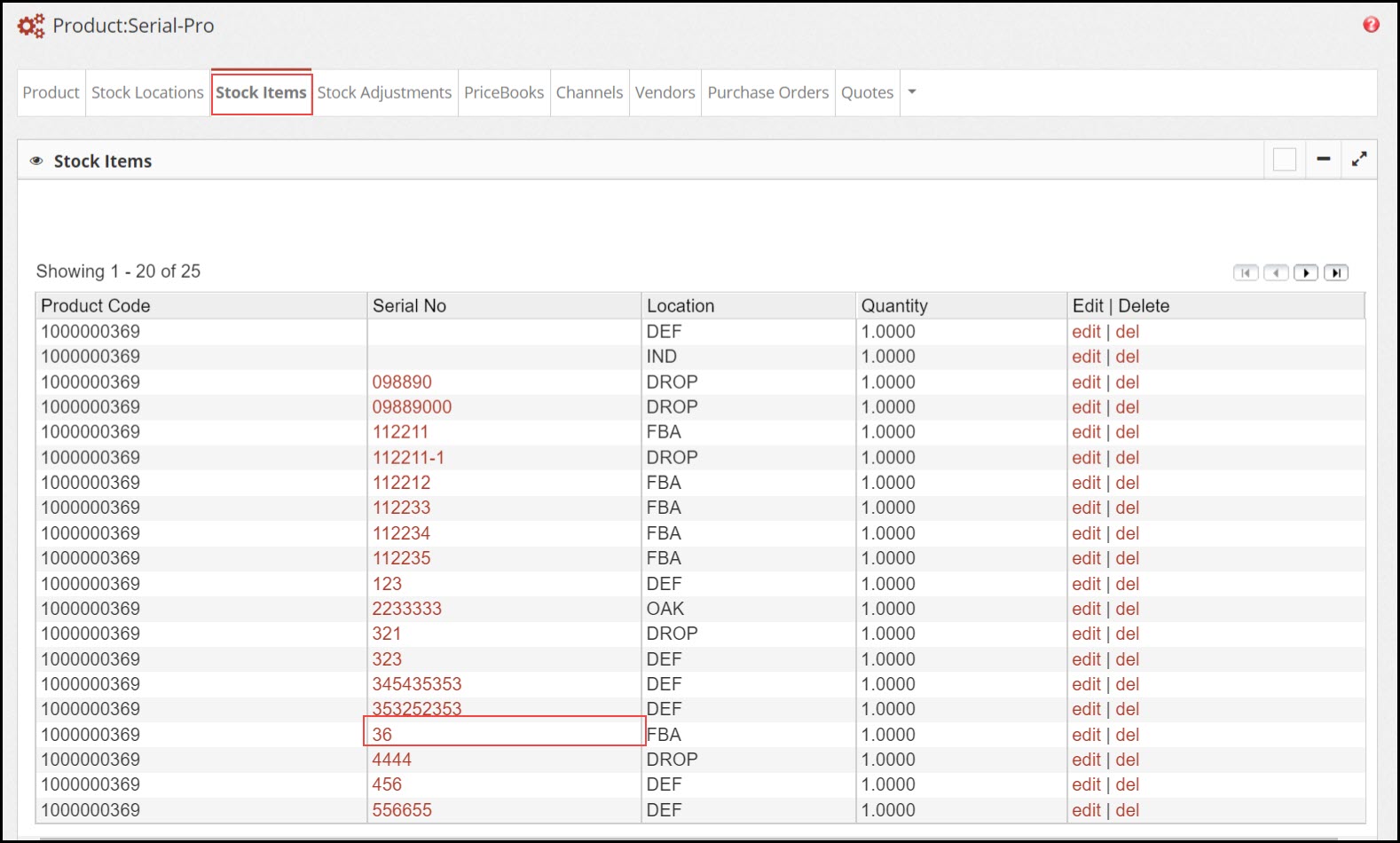Viewport: 1400px width, 843px height.
Task: Open serial number 112212 link
Action: pyautogui.click(x=401, y=483)
